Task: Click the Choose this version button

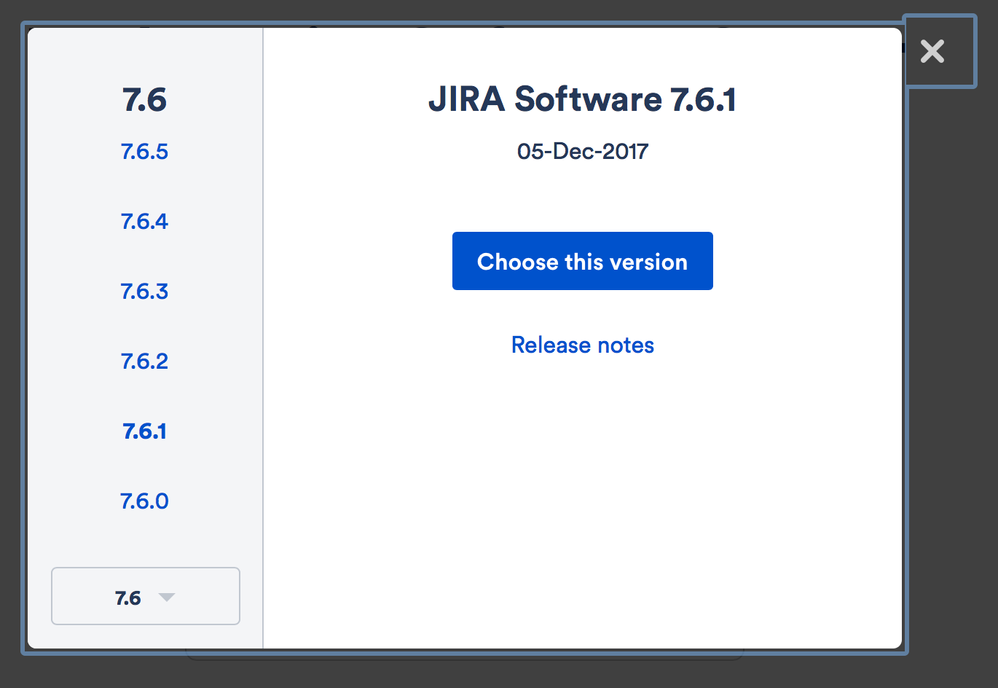Action: pos(582,261)
